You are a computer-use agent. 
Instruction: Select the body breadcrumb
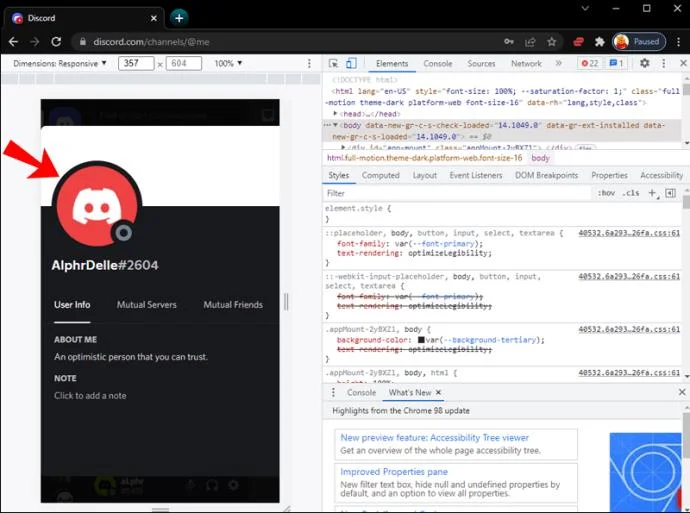point(540,158)
